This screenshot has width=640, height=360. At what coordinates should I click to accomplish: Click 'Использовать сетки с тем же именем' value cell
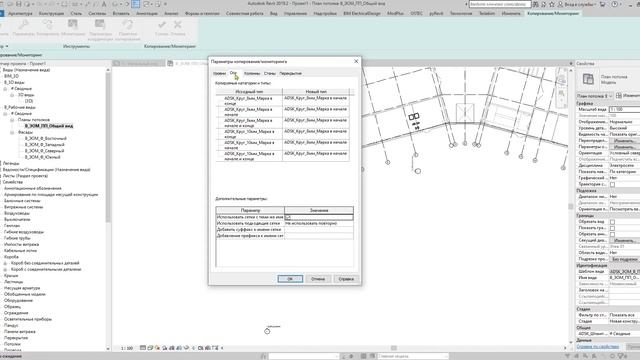319,217
